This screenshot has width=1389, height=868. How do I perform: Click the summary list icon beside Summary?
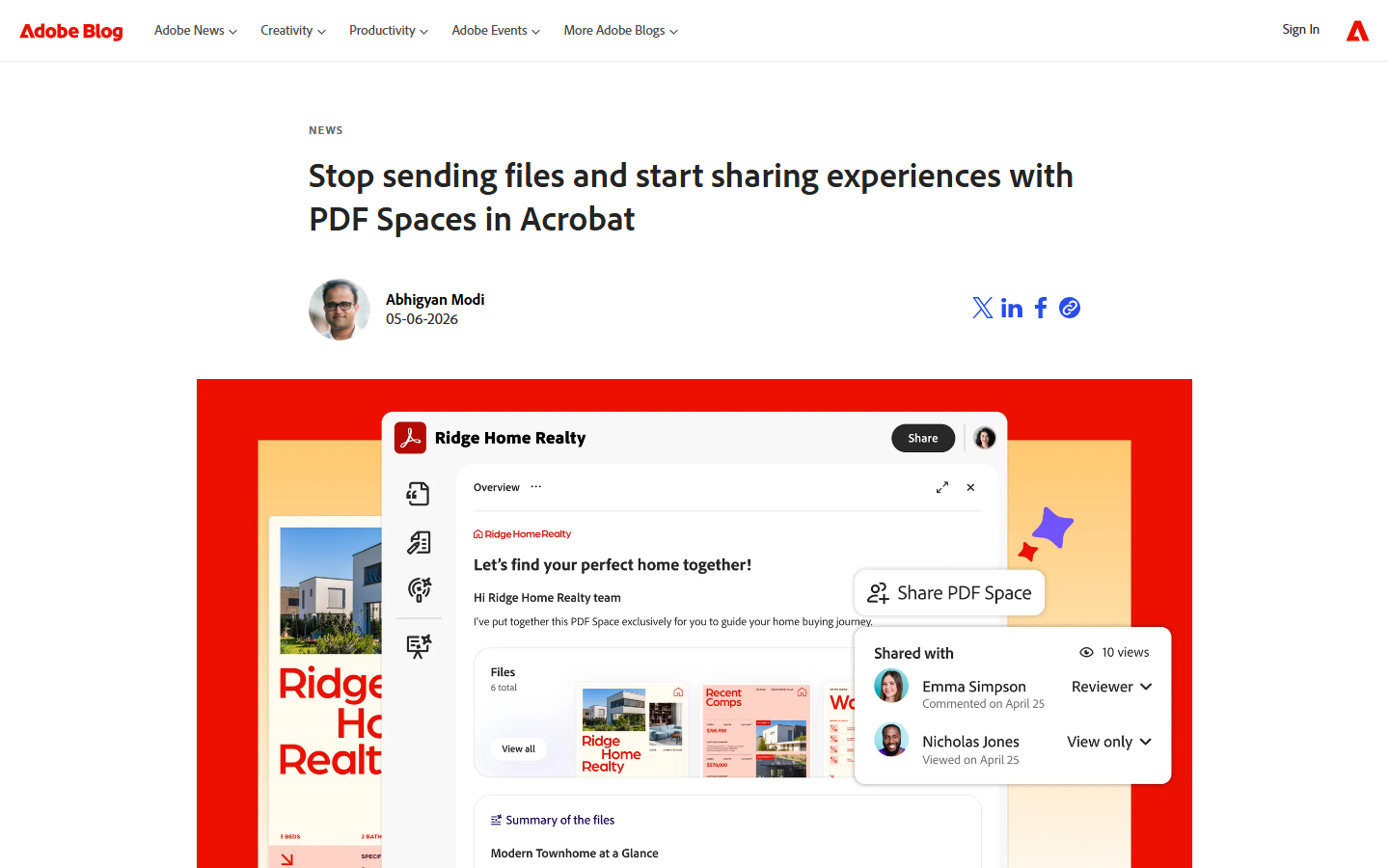coord(496,821)
